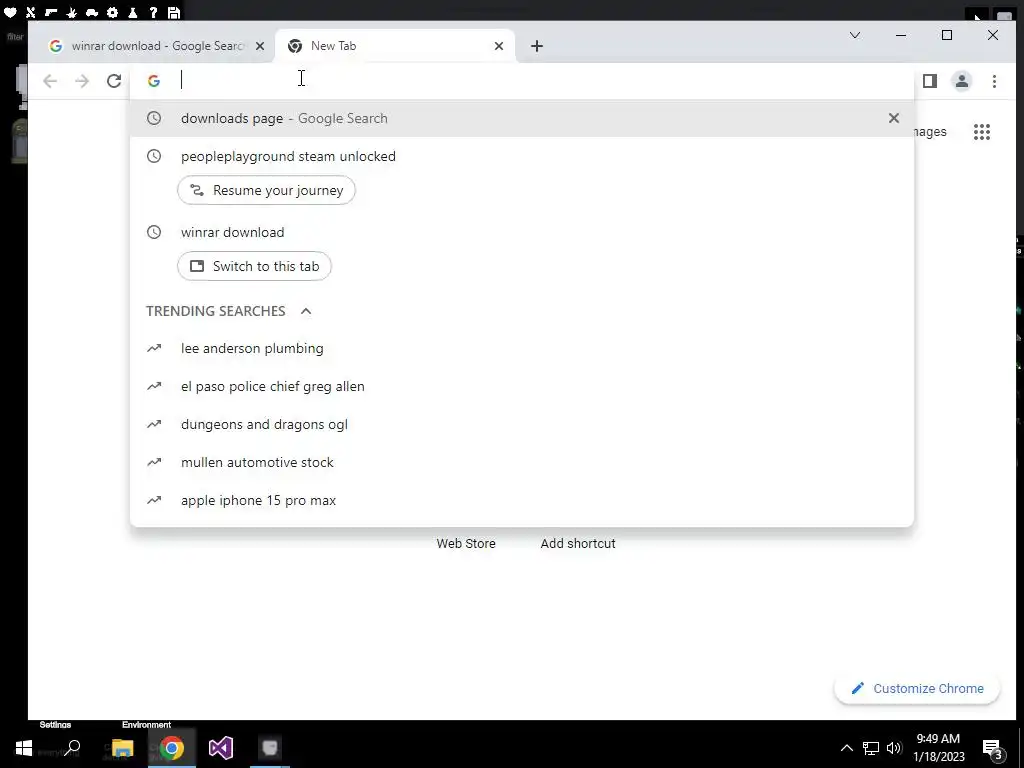Viewport: 1024px width, 768px height.
Task: Click 'Switch to this tab' chip
Action: click(254, 266)
